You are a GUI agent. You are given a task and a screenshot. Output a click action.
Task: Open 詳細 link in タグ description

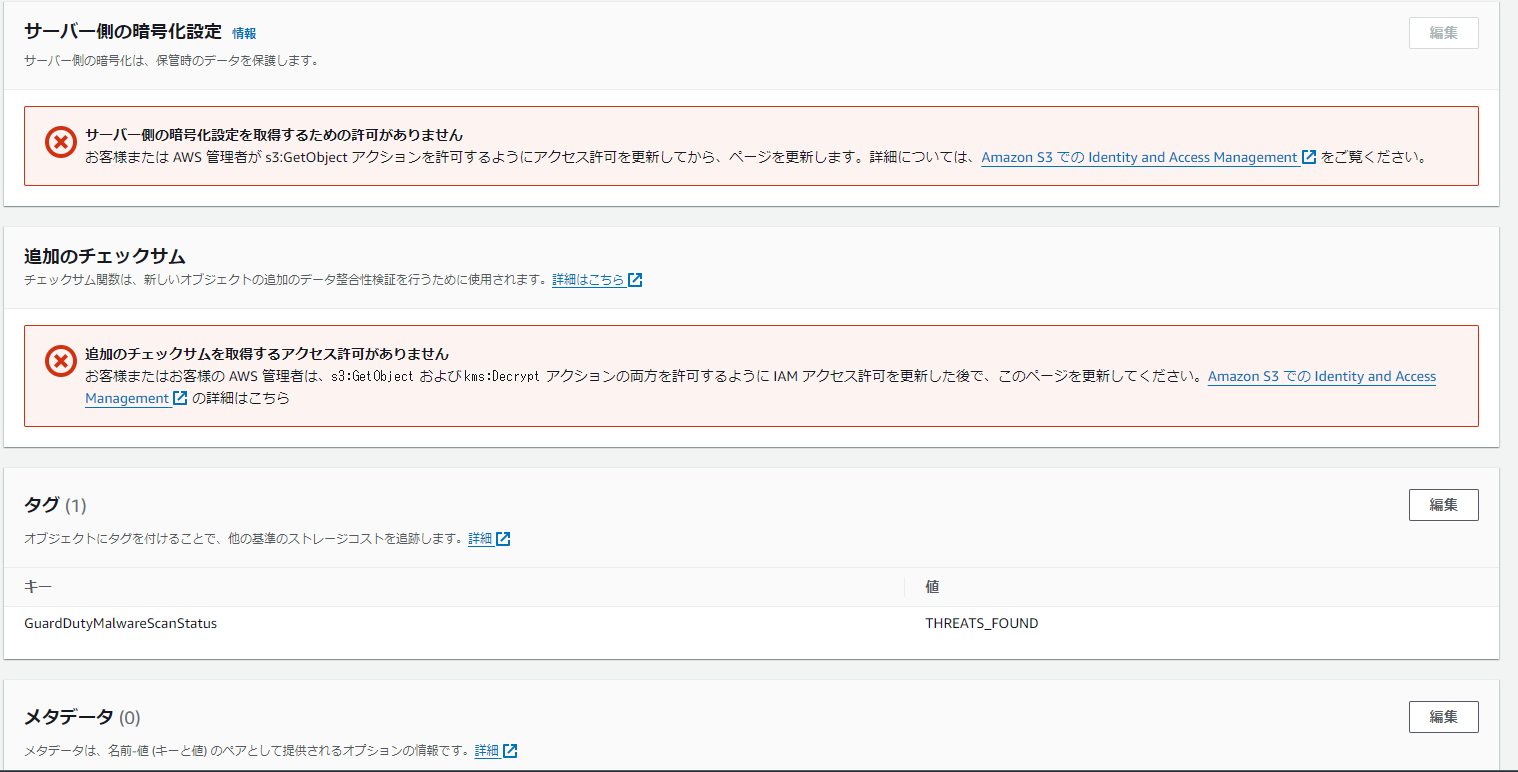pyautogui.click(x=480, y=539)
